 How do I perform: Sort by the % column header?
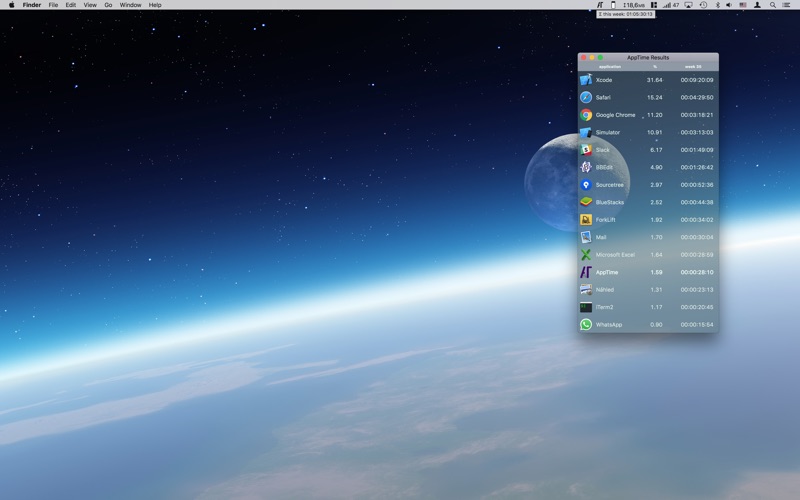(655, 66)
